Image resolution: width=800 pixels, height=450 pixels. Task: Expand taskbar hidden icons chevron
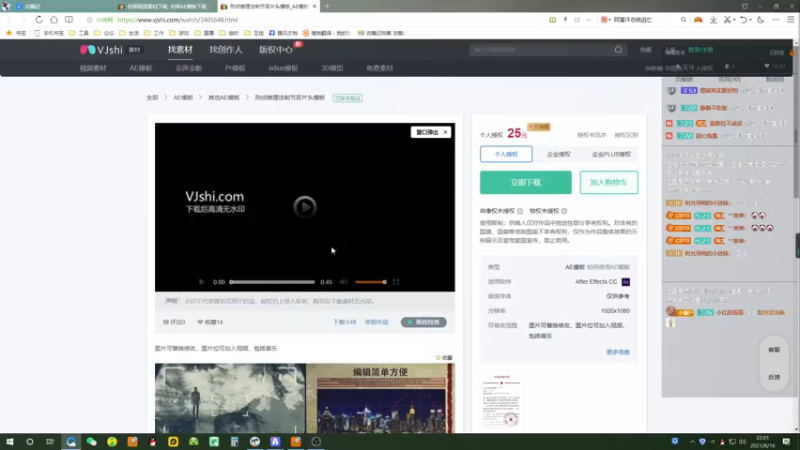click(692, 442)
